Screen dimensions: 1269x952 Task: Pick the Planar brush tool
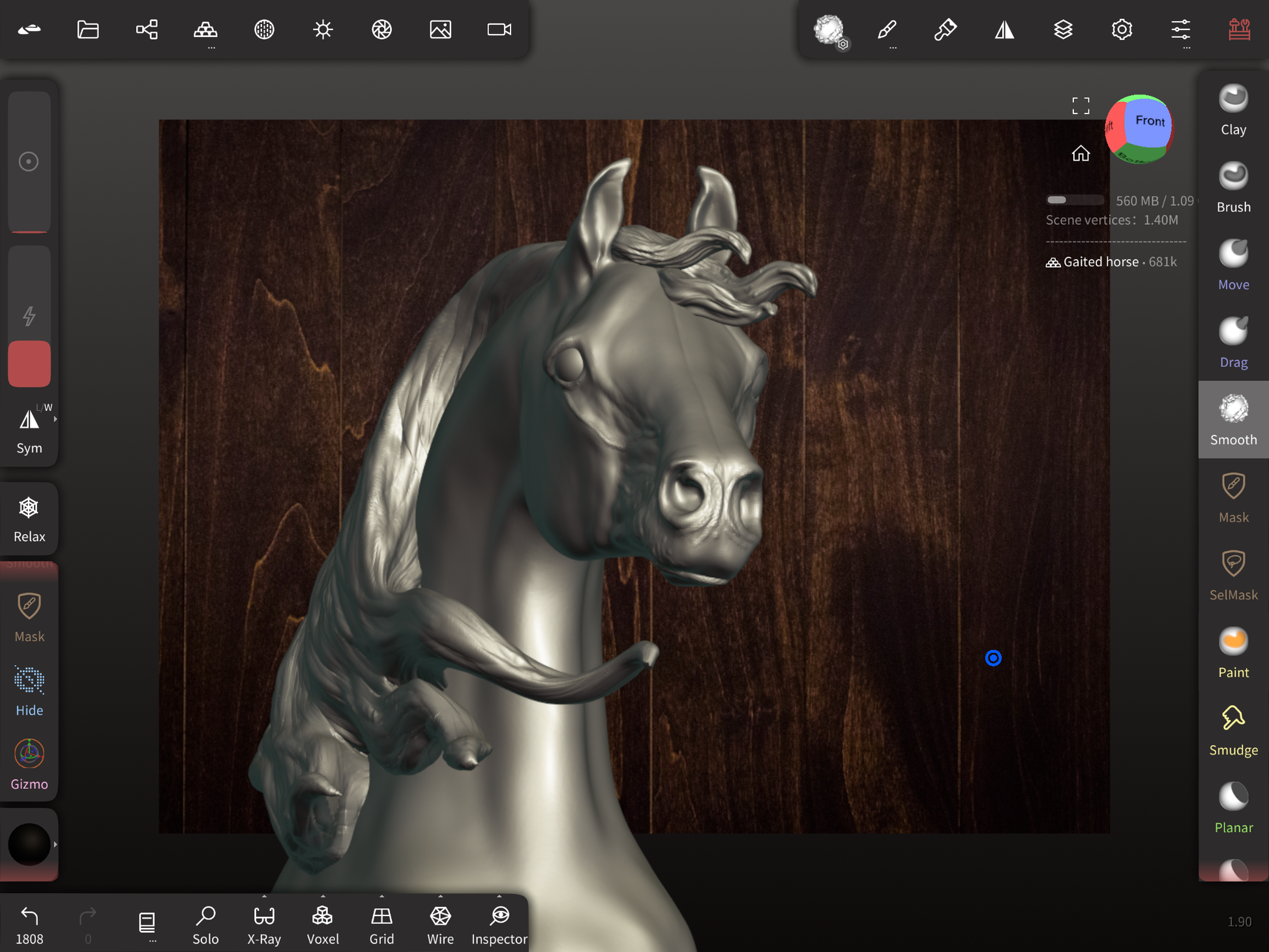pyautogui.click(x=1232, y=809)
